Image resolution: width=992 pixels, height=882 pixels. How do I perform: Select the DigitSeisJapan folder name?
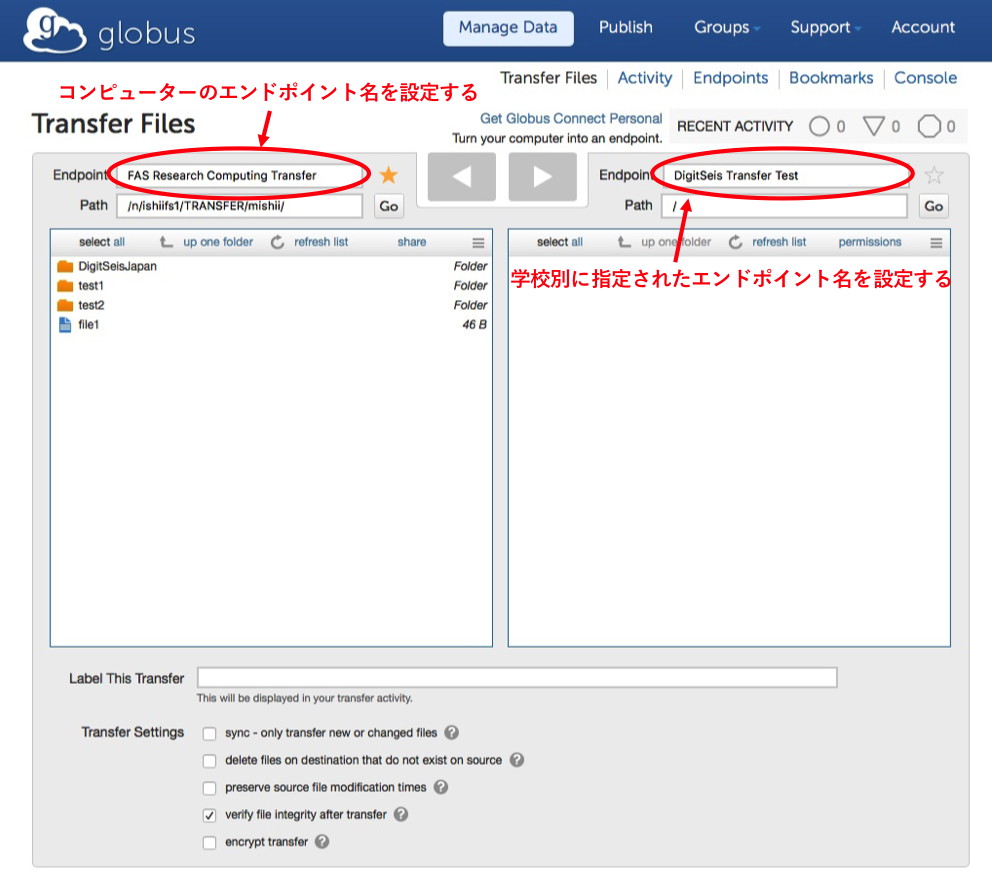coord(118,266)
